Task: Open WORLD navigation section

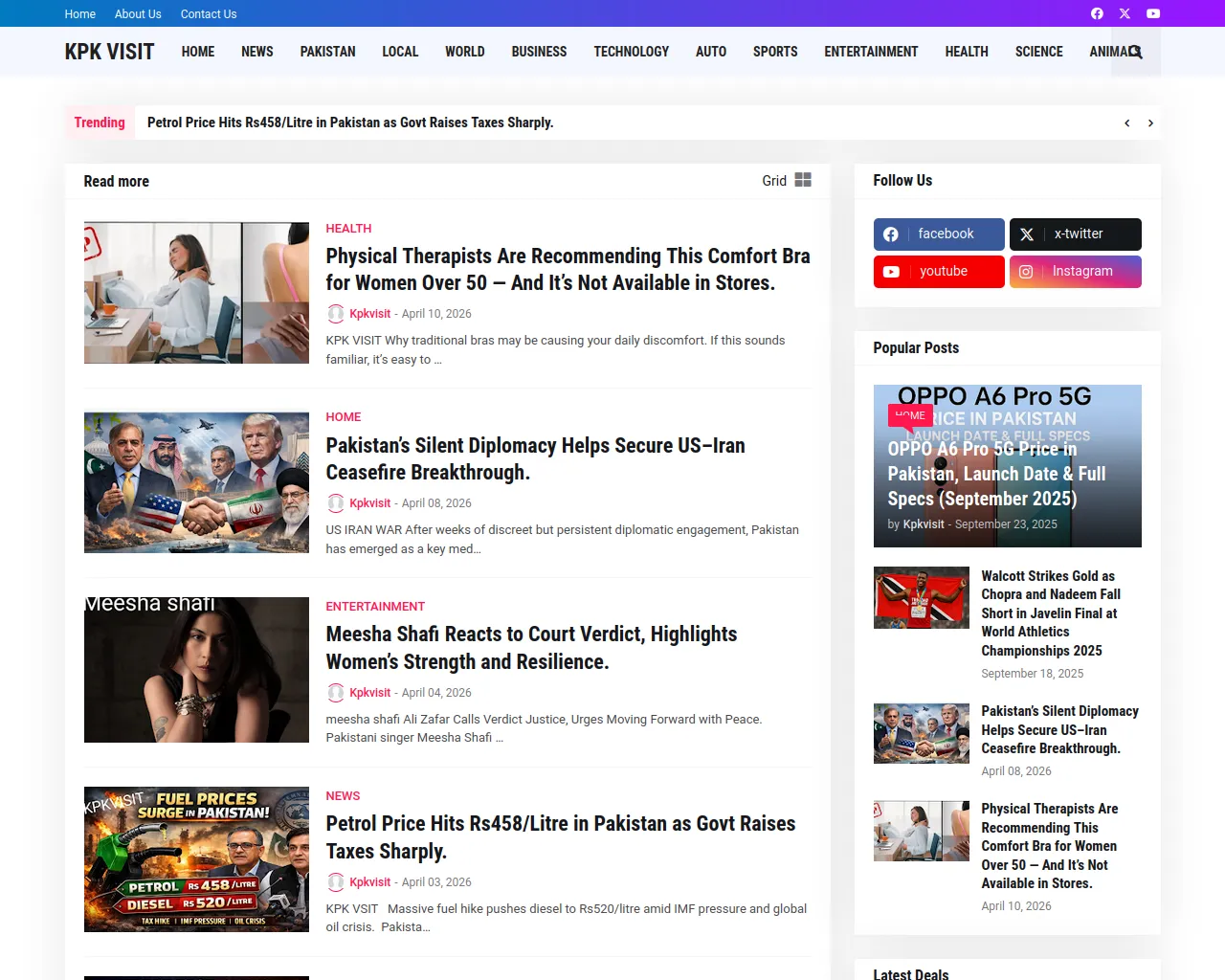Action: pos(465,52)
